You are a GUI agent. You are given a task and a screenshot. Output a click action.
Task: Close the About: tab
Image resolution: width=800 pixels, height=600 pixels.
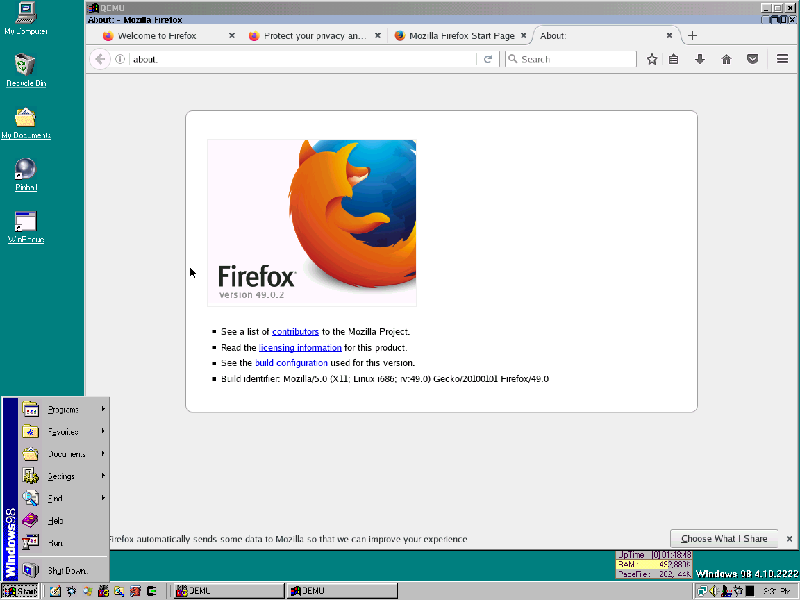(x=669, y=36)
